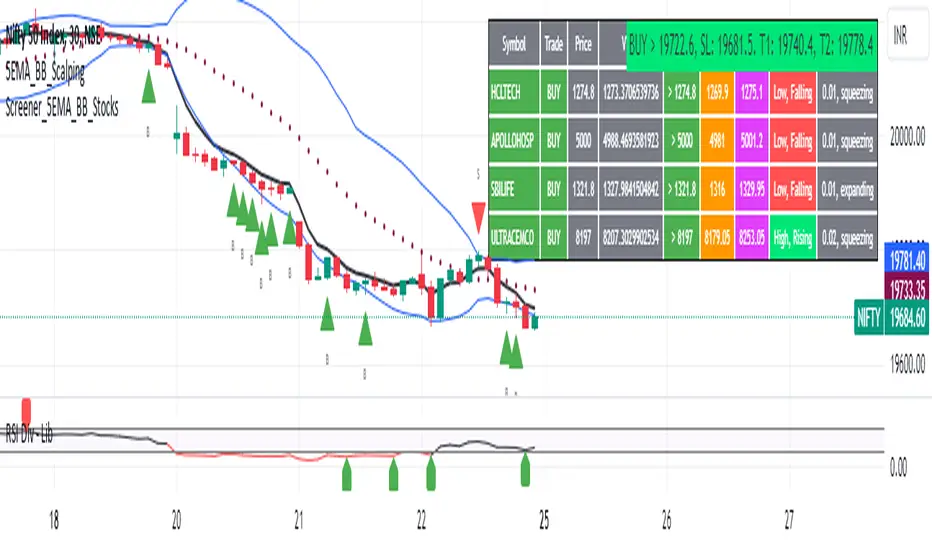Click the 0.00 RSI axis label

click(x=898, y=467)
